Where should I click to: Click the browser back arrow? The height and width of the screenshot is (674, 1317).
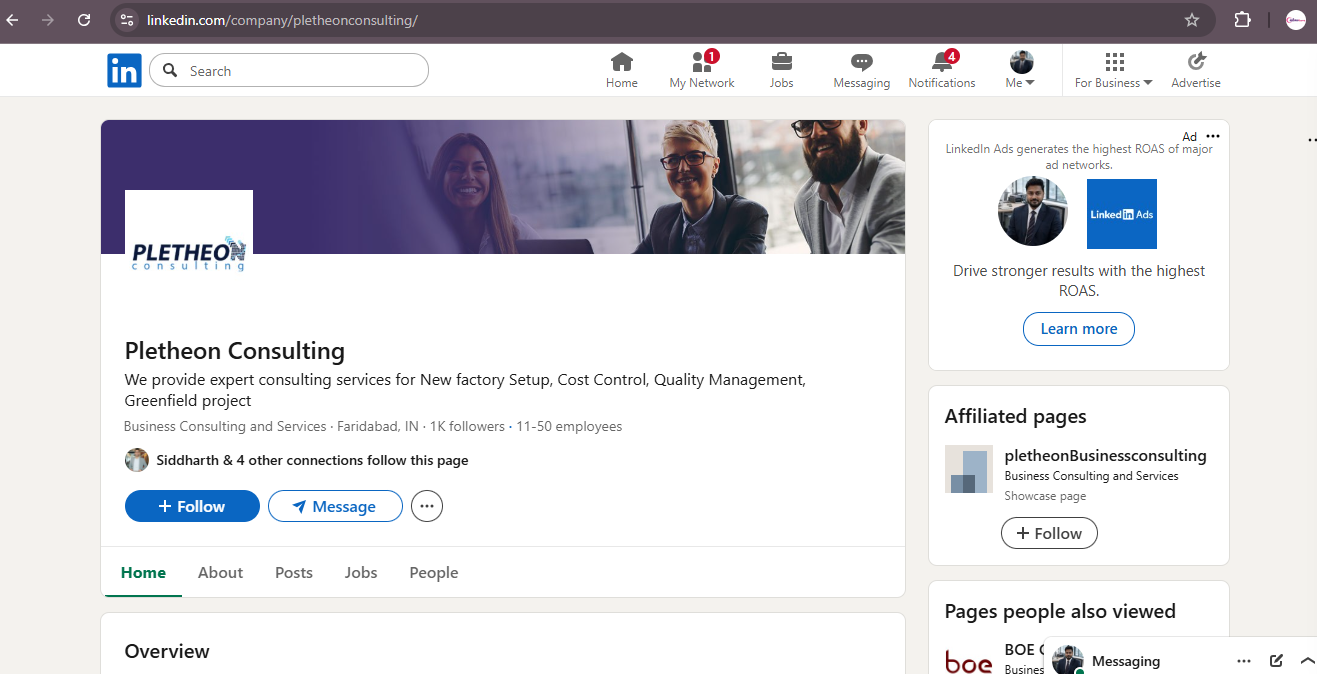(14, 20)
